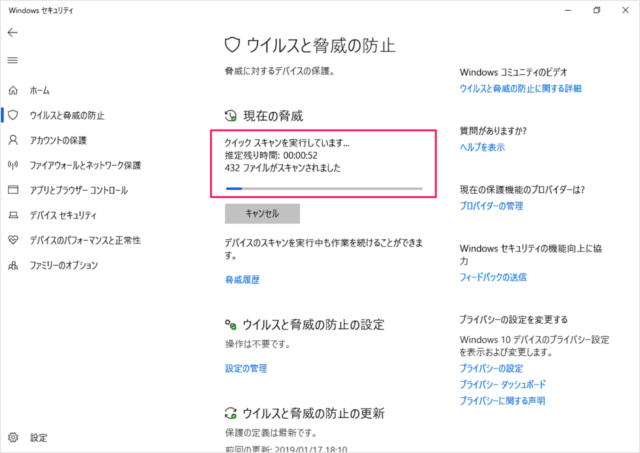This screenshot has width=640, height=453.
Task: Go back with the back arrow
Action: click(13, 33)
